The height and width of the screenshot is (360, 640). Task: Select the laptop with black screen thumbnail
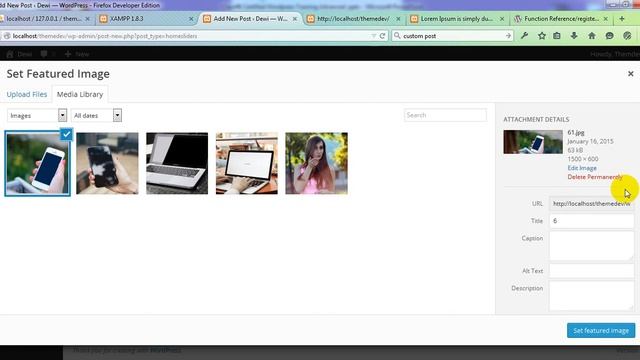coord(177,163)
